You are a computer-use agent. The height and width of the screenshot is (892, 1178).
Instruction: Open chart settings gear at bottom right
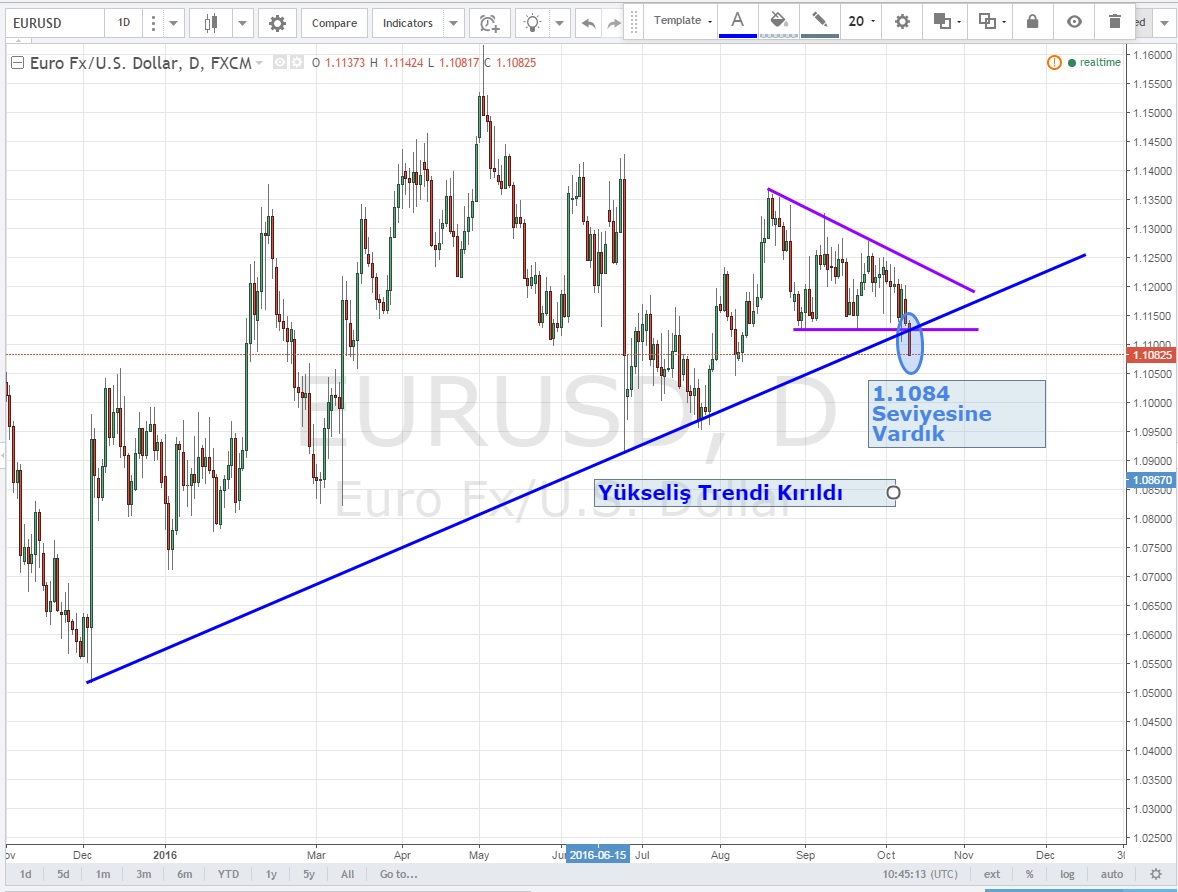pos(1156,874)
